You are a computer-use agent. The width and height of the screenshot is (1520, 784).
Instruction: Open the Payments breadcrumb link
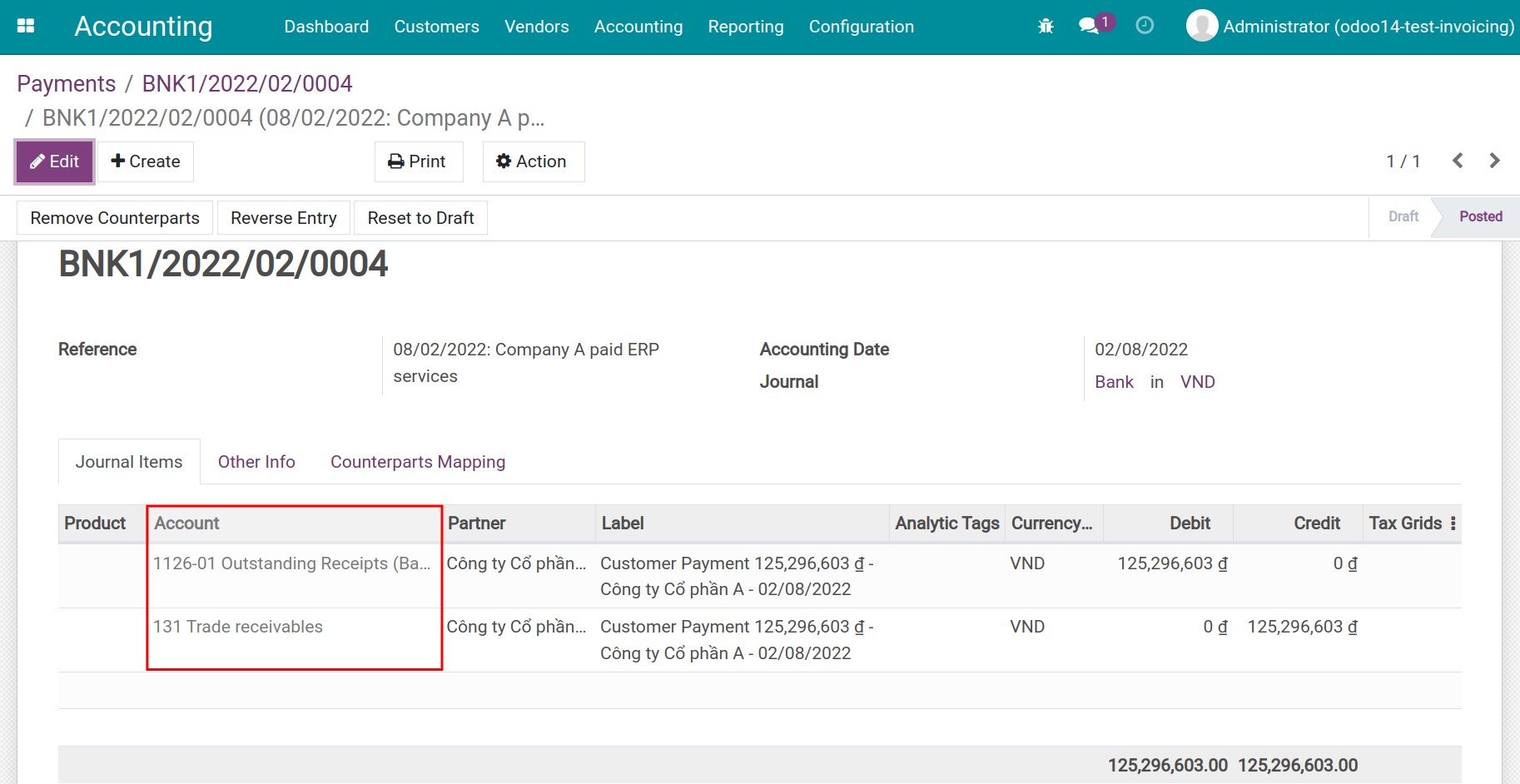pos(67,84)
